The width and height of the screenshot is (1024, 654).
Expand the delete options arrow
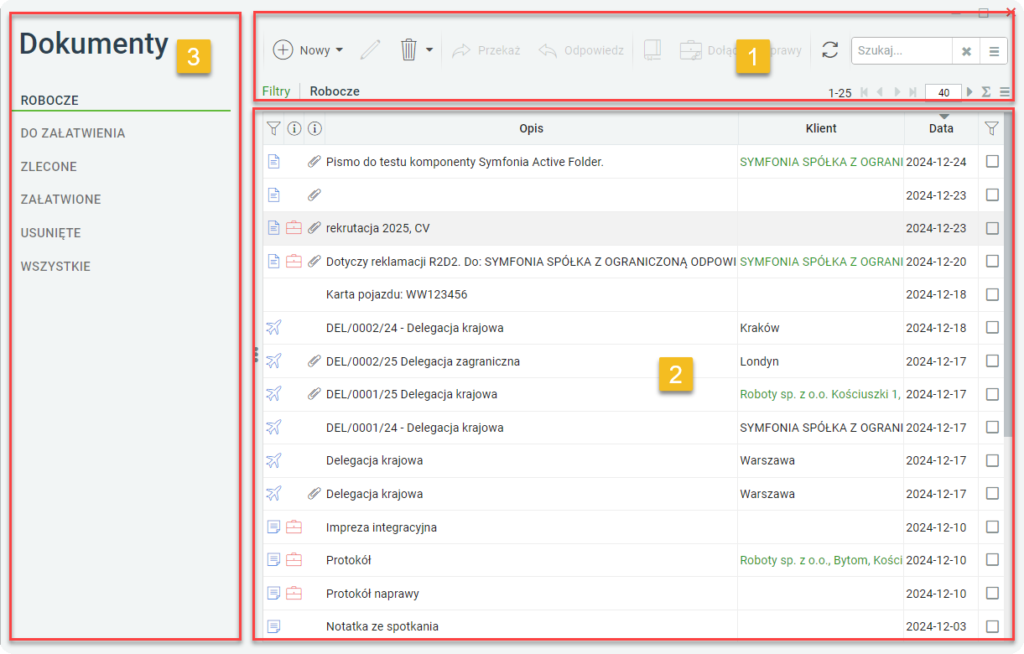point(429,50)
